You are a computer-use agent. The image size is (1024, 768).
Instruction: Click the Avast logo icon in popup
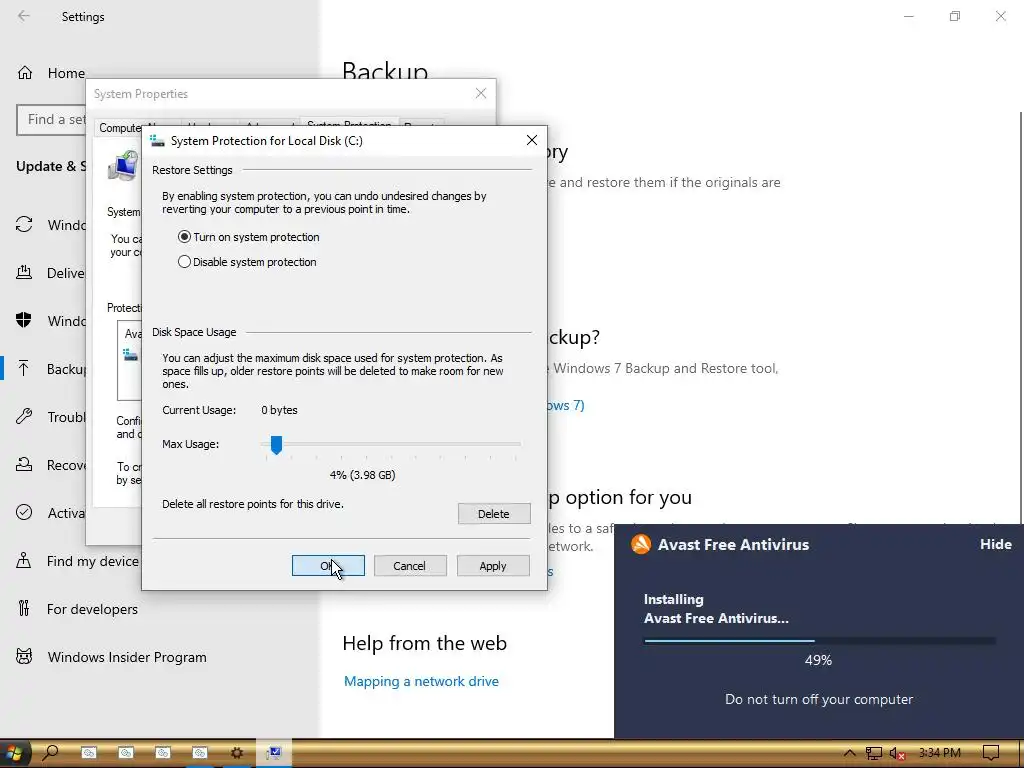[641, 544]
